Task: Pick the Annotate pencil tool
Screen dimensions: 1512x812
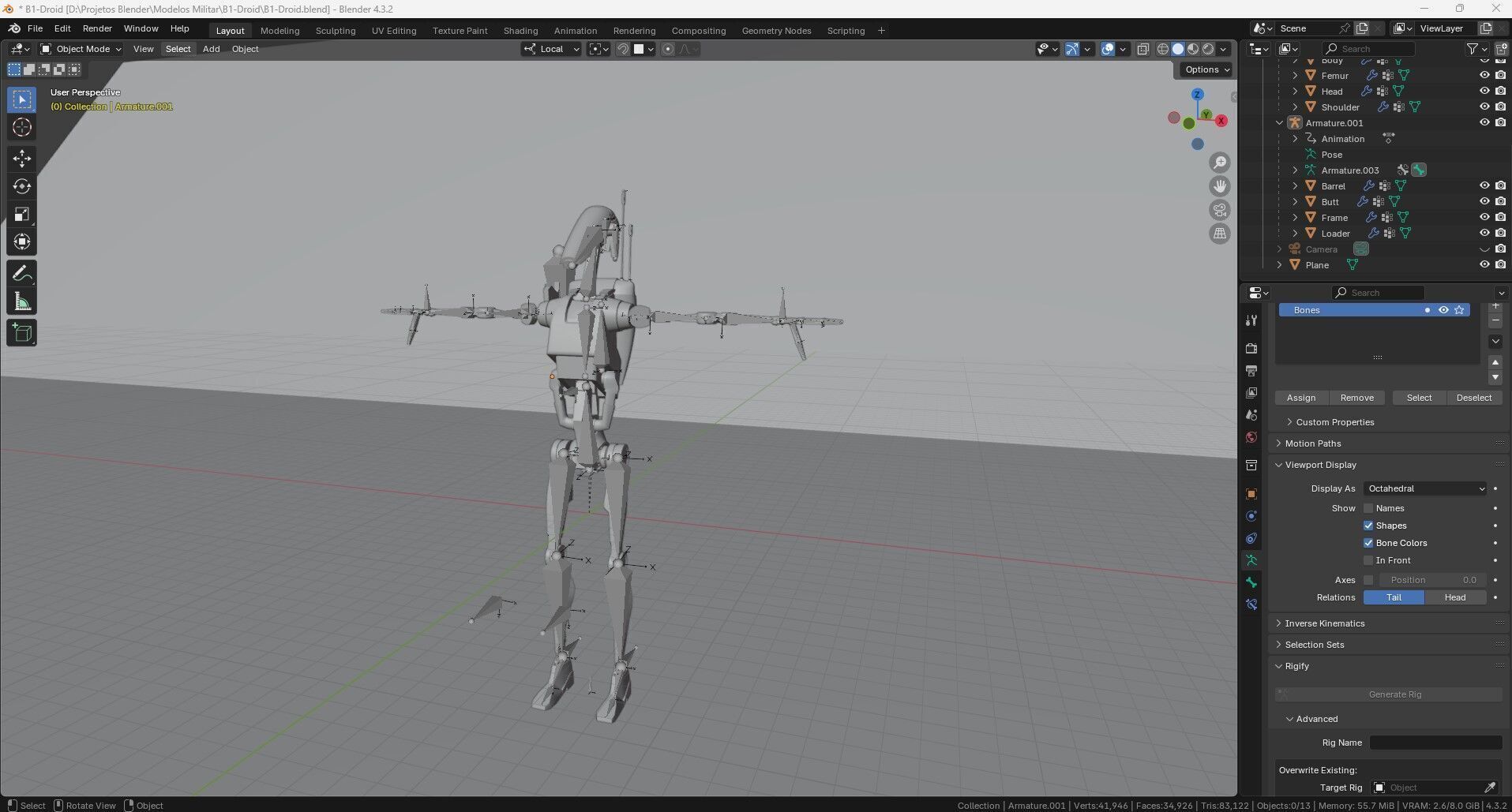Action: 21,274
